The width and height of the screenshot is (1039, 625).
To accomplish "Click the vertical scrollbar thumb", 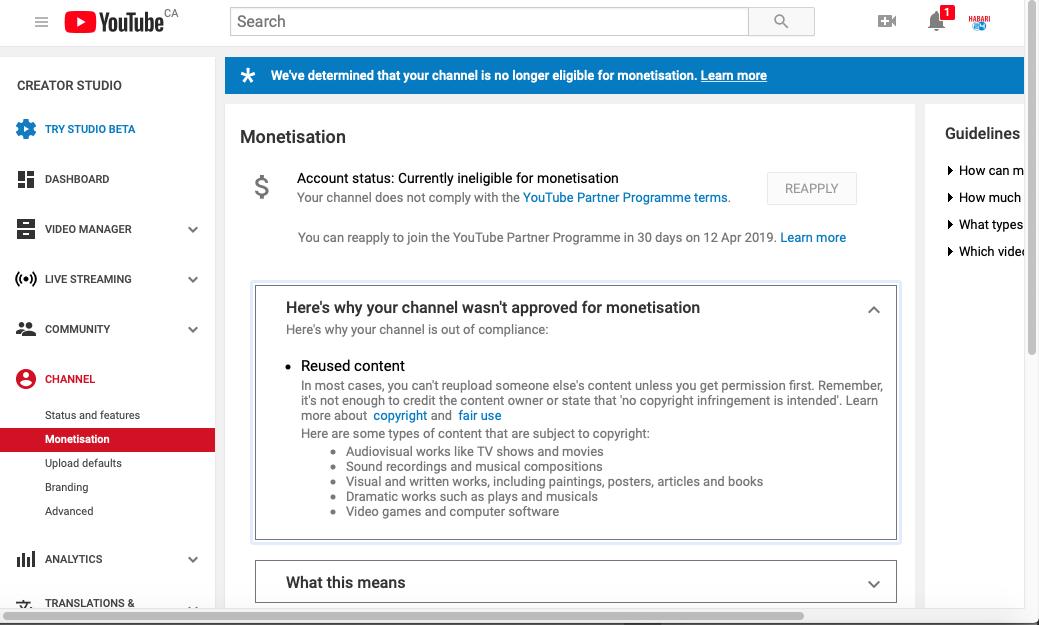I will pyautogui.click(x=1032, y=179).
